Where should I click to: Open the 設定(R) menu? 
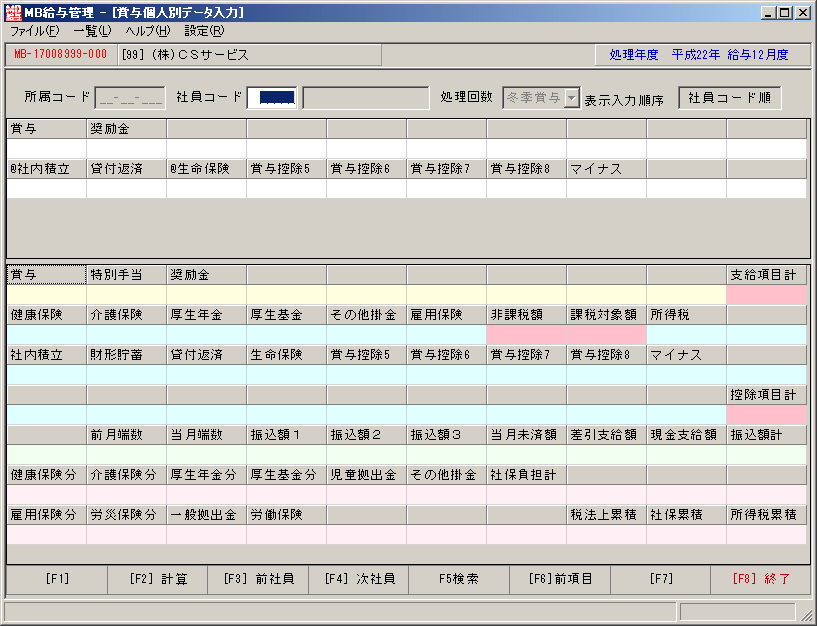204,31
